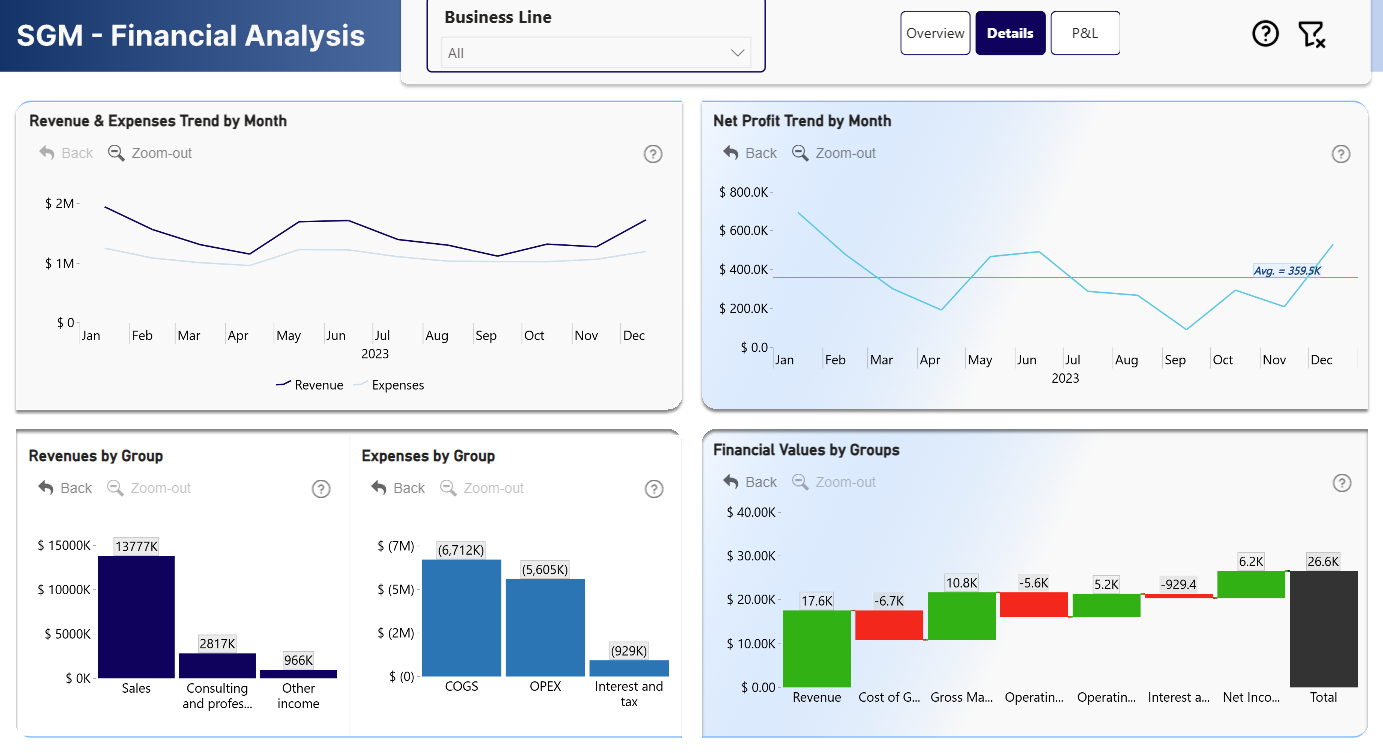Zoom out on the Revenues by Group chart

tap(149, 488)
